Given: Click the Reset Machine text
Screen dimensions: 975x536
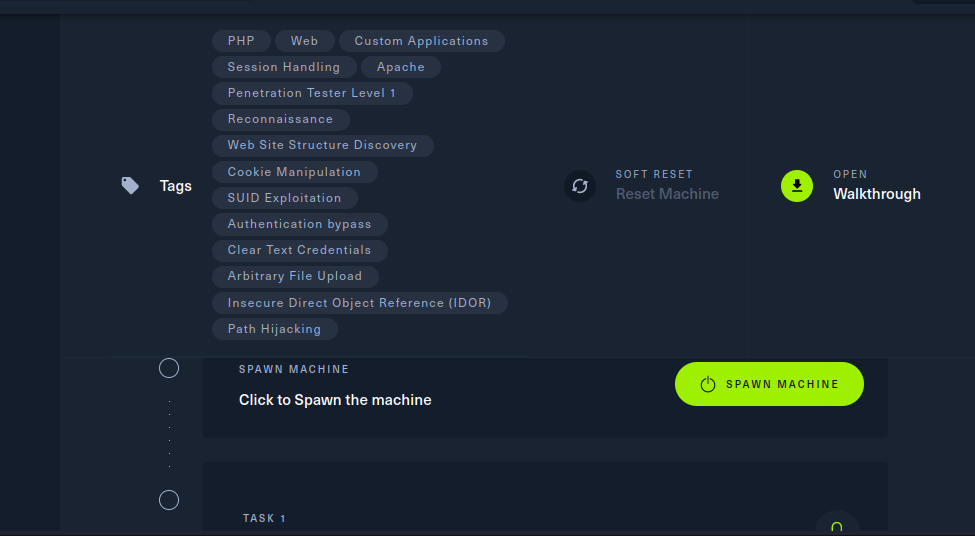Looking at the screenshot, I should click(x=667, y=194).
